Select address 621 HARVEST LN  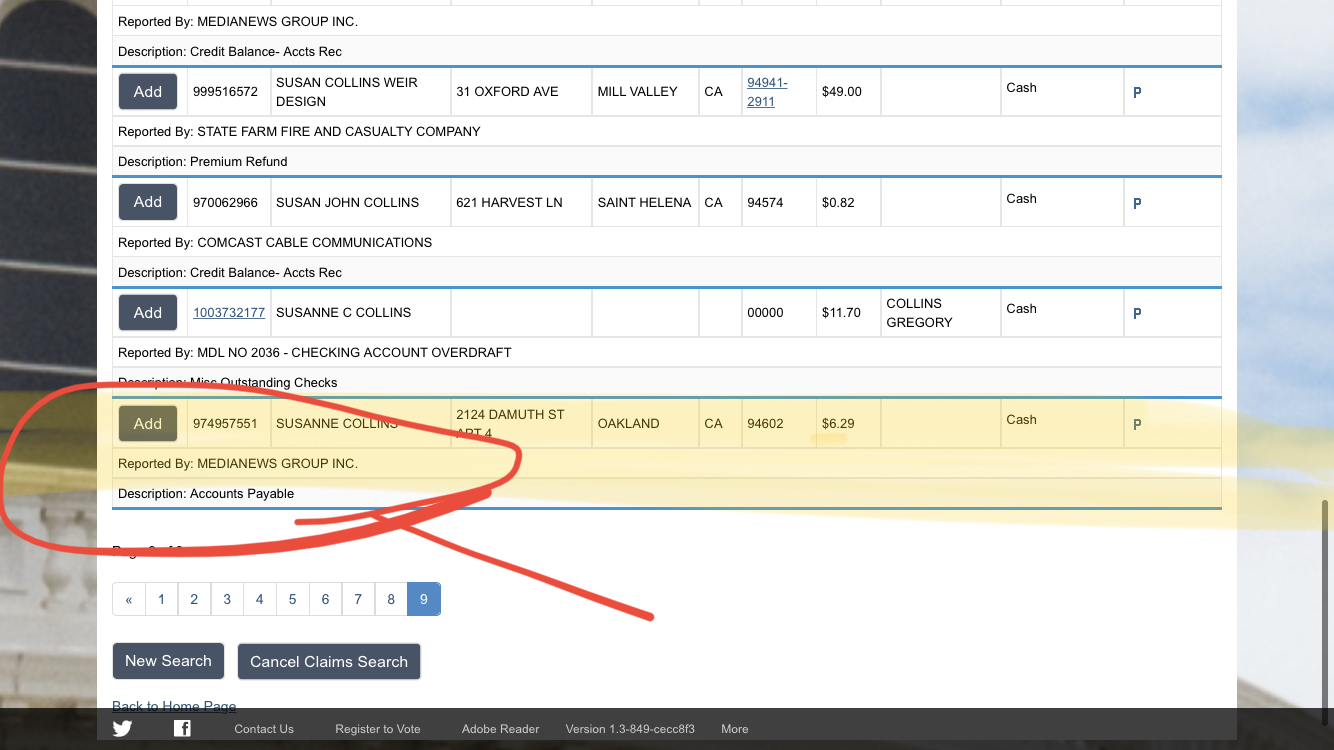tap(509, 202)
